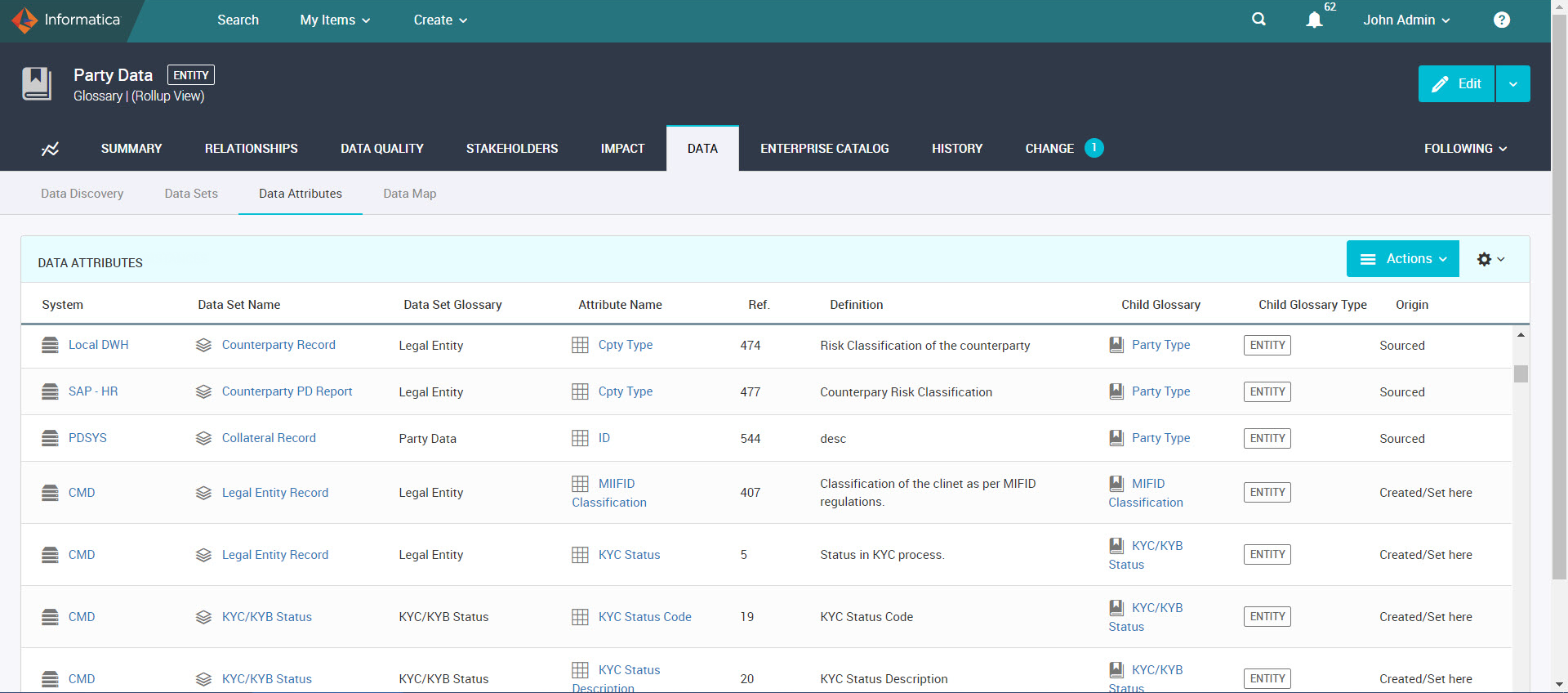Open the search magnifier icon in header
The image size is (1568, 693).
[x=1258, y=20]
